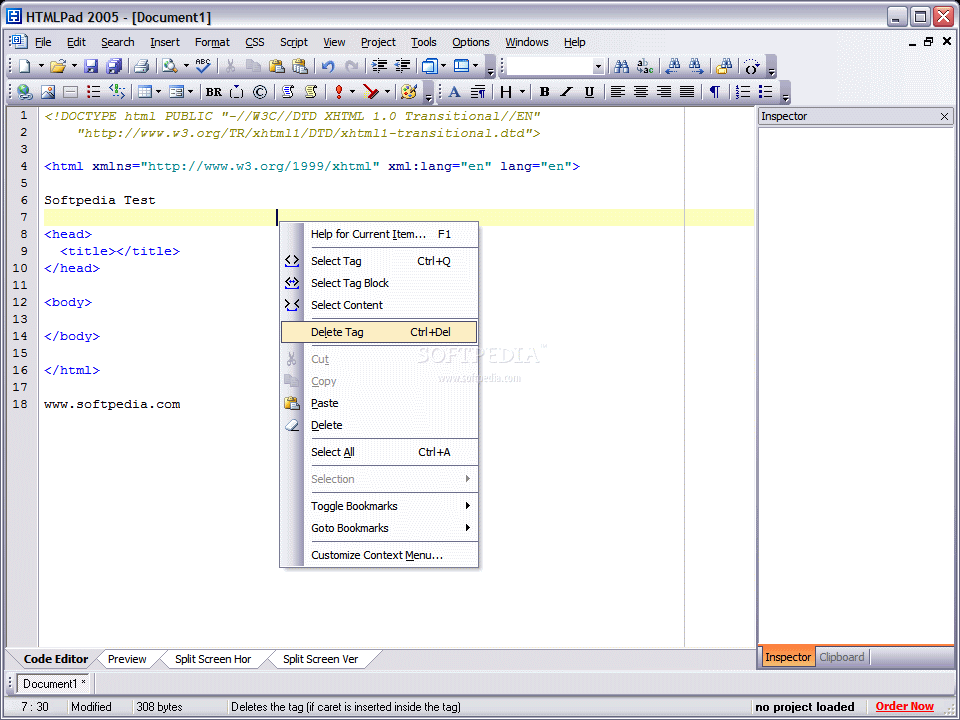Image resolution: width=960 pixels, height=720 pixels.
Task: Toggle Underline formatting
Action: pos(589,92)
